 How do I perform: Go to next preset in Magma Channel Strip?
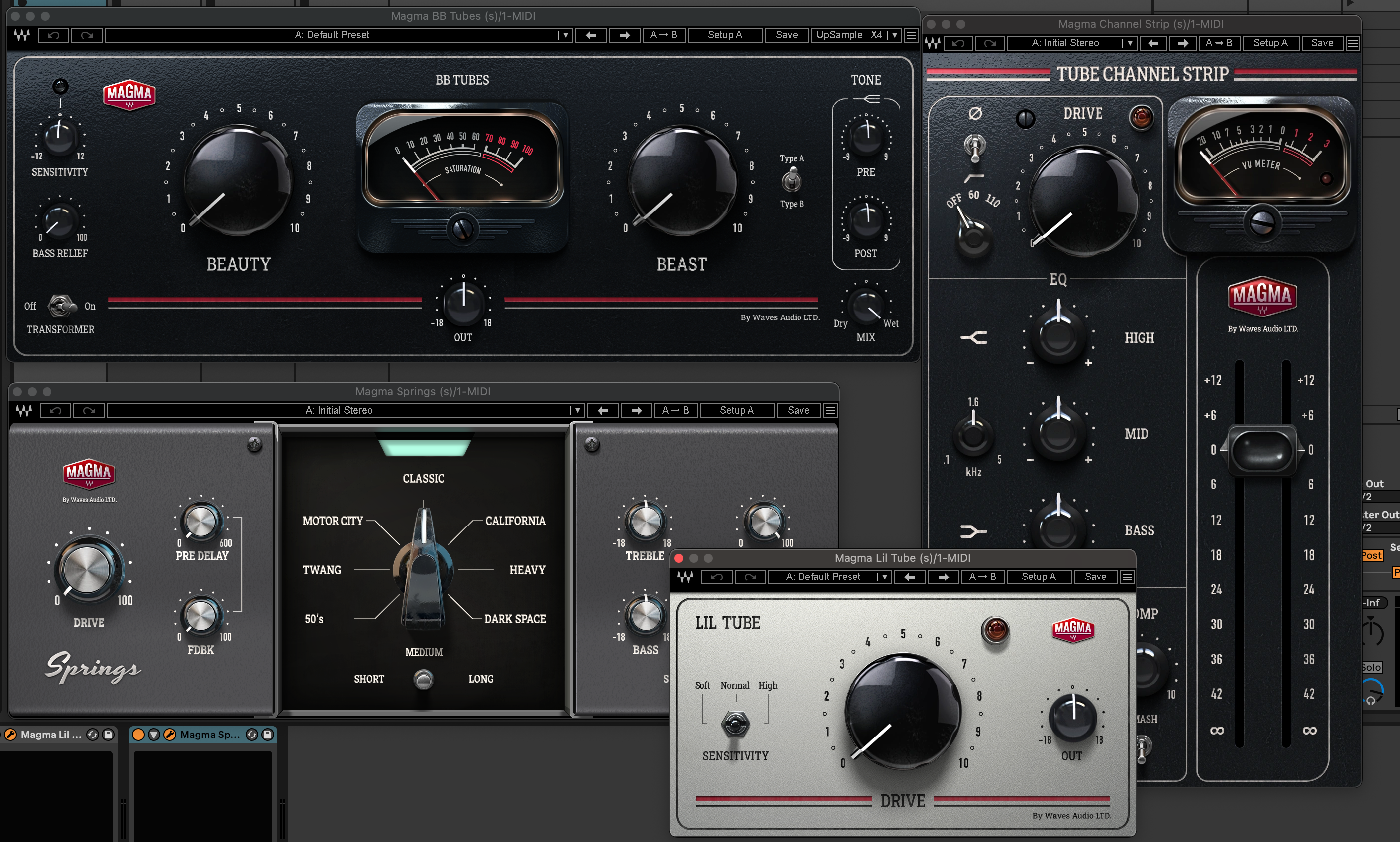1183,43
